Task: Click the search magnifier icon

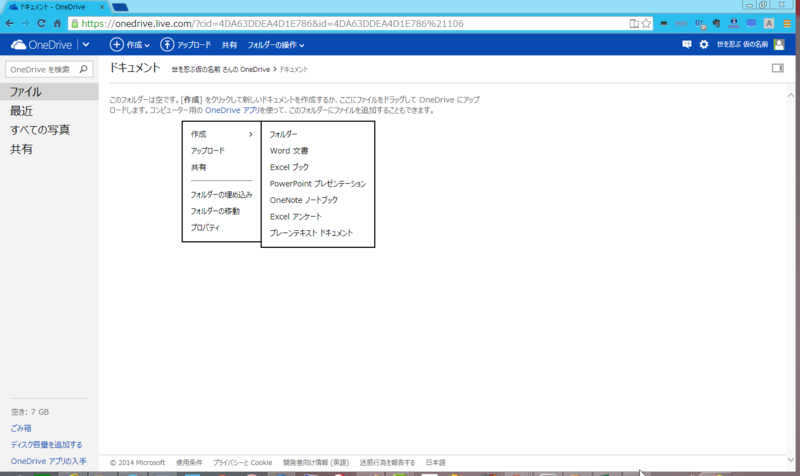Action: click(x=84, y=69)
